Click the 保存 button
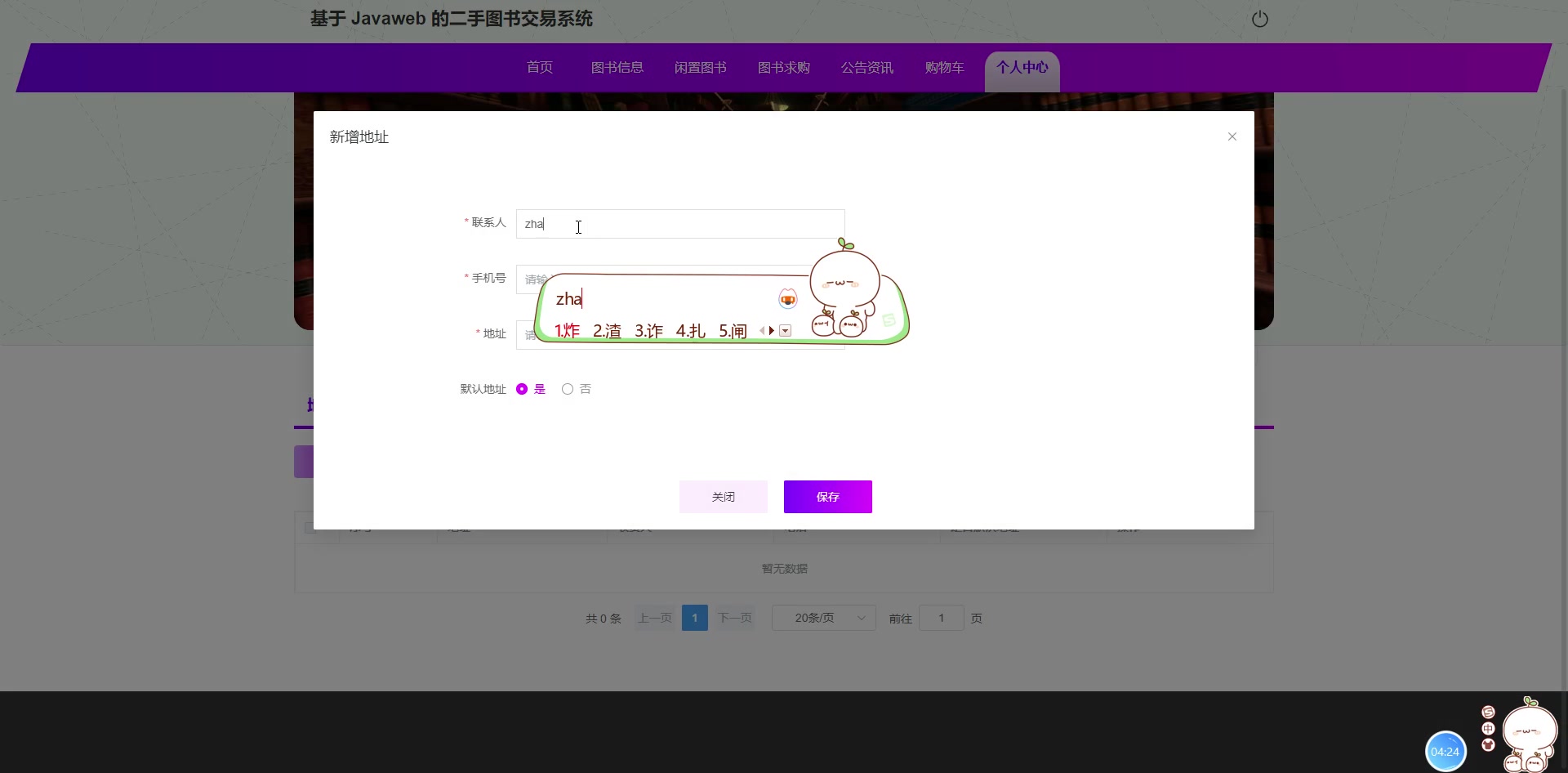Screen dimensions: 1568x773 (x=828, y=497)
